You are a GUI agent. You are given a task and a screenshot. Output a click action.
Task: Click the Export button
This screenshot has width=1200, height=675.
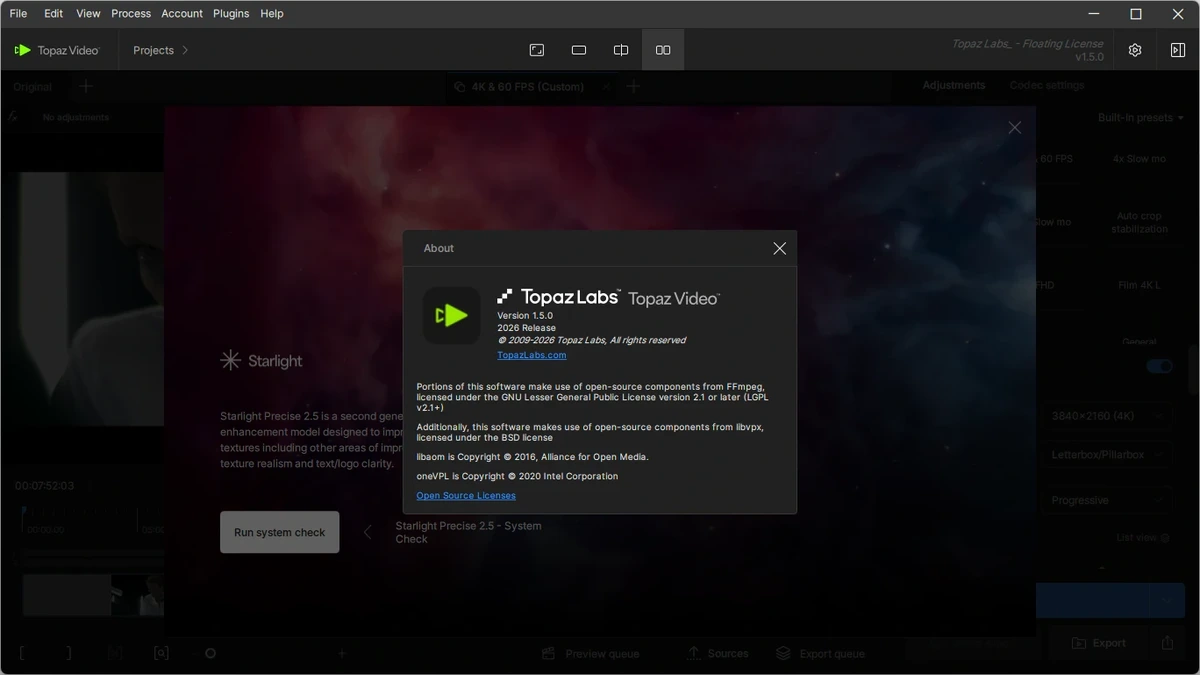pyautogui.click(x=1097, y=643)
